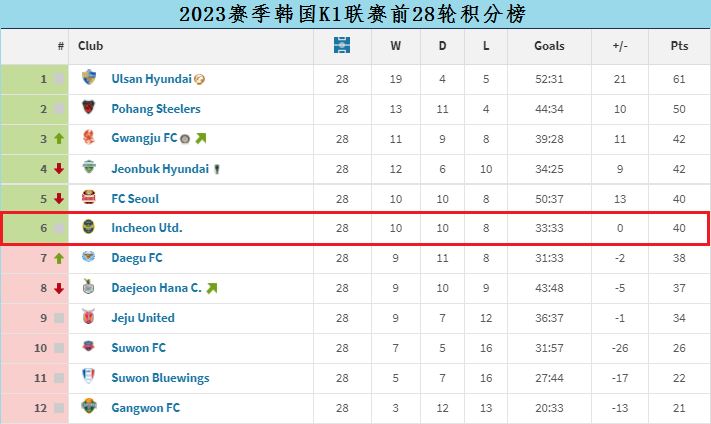
Task: Click the Club column header
Action: tap(91, 46)
